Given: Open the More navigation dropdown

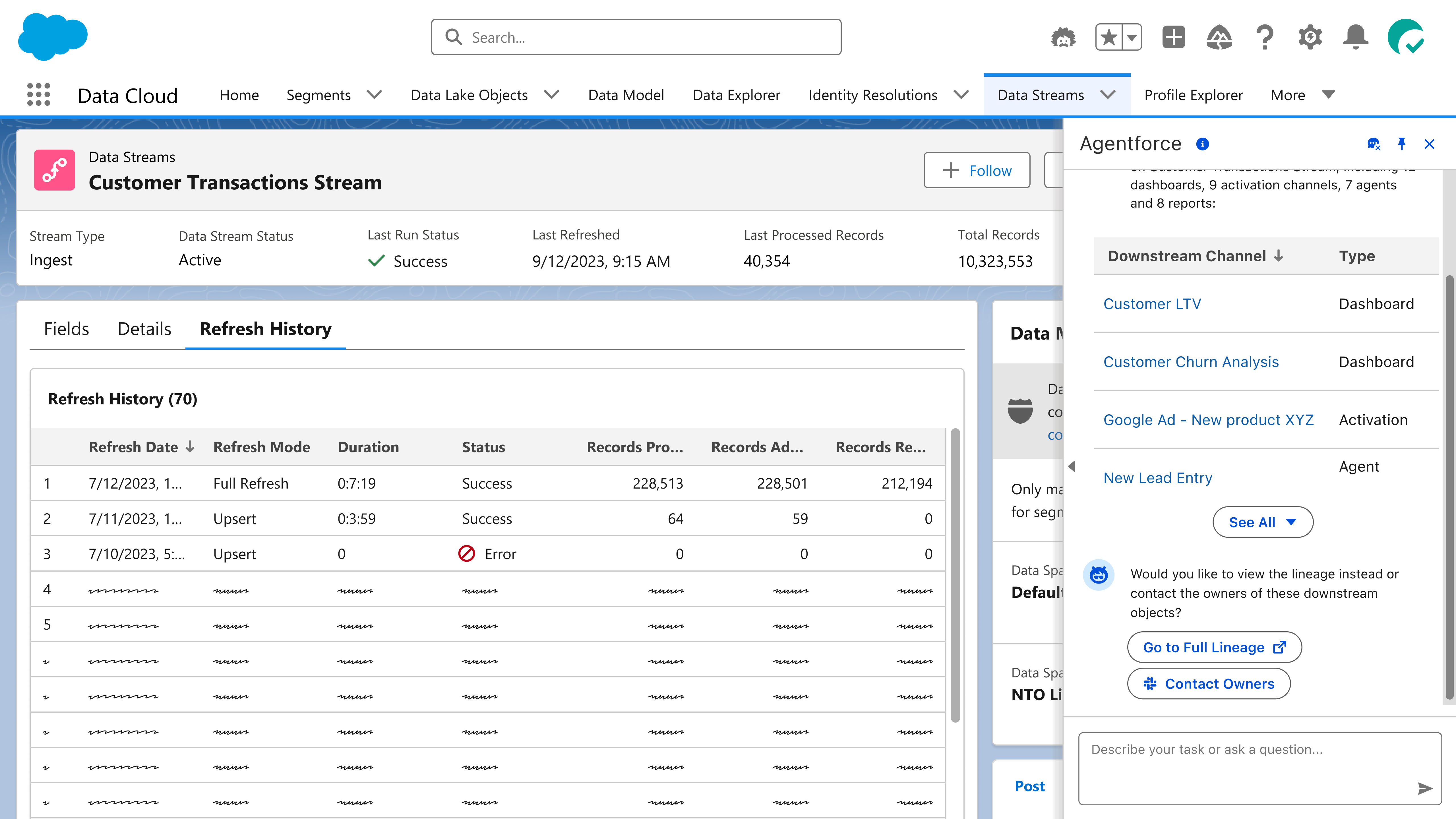Looking at the screenshot, I should click(x=1329, y=94).
